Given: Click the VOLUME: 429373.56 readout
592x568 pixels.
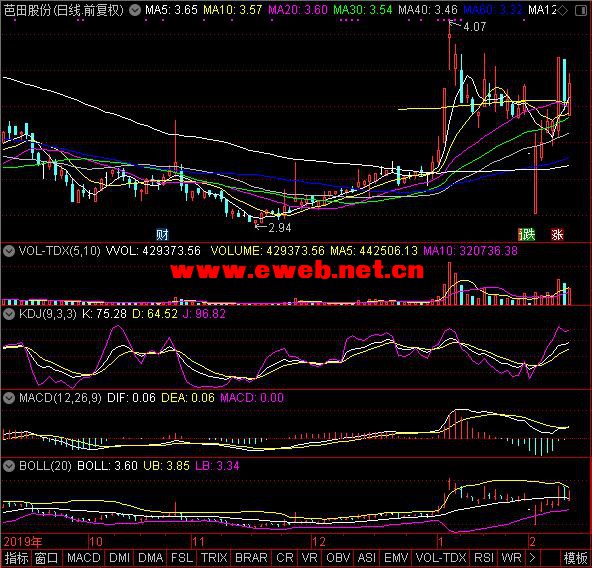Looking at the screenshot, I should [x=268, y=251].
